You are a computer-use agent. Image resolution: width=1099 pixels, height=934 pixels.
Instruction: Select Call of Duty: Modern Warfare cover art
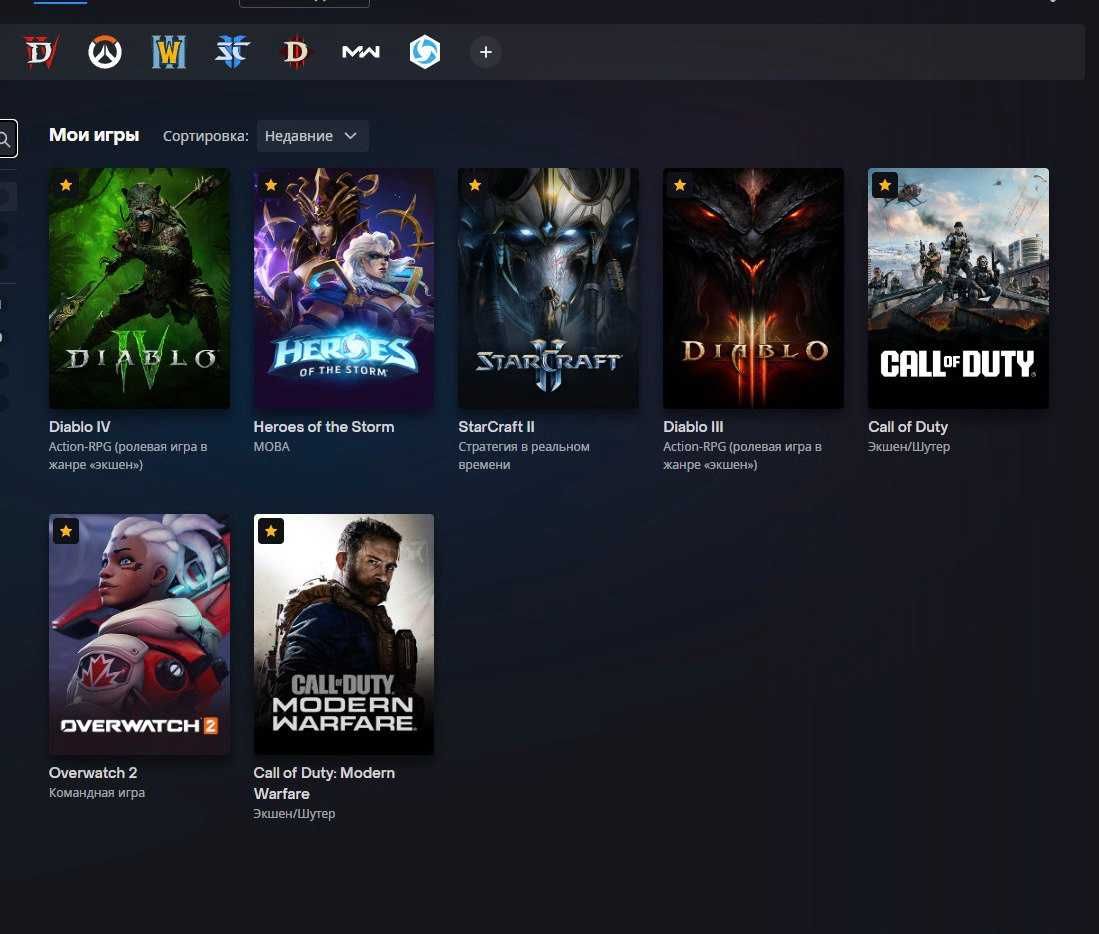click(343, 634)
